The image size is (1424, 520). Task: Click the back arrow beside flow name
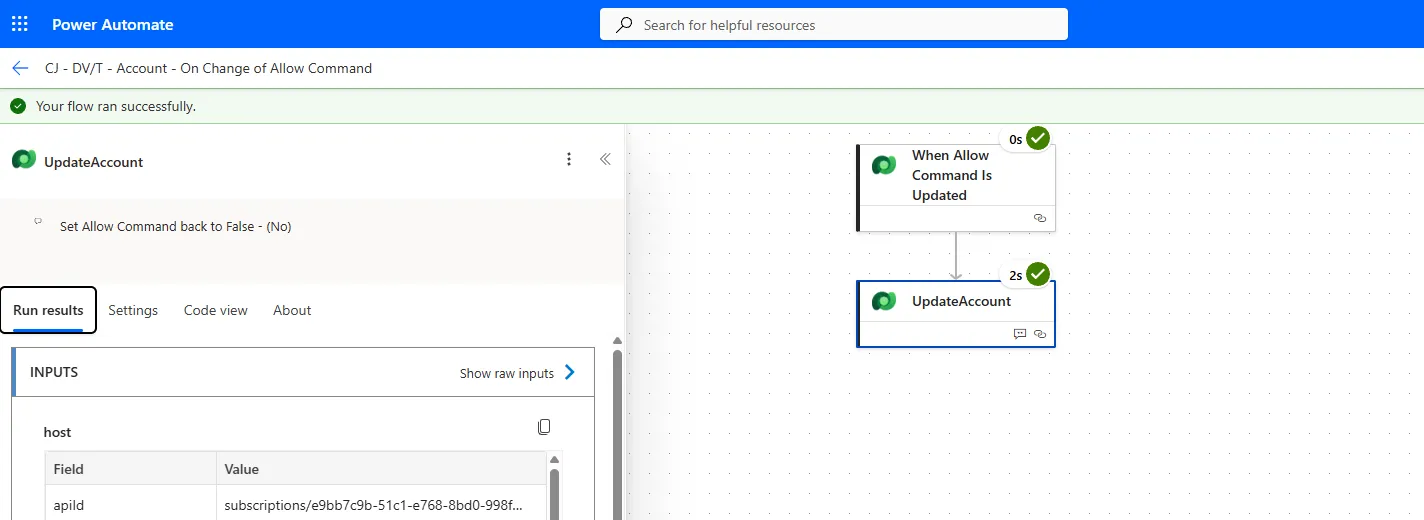click(x=20, y=68)
